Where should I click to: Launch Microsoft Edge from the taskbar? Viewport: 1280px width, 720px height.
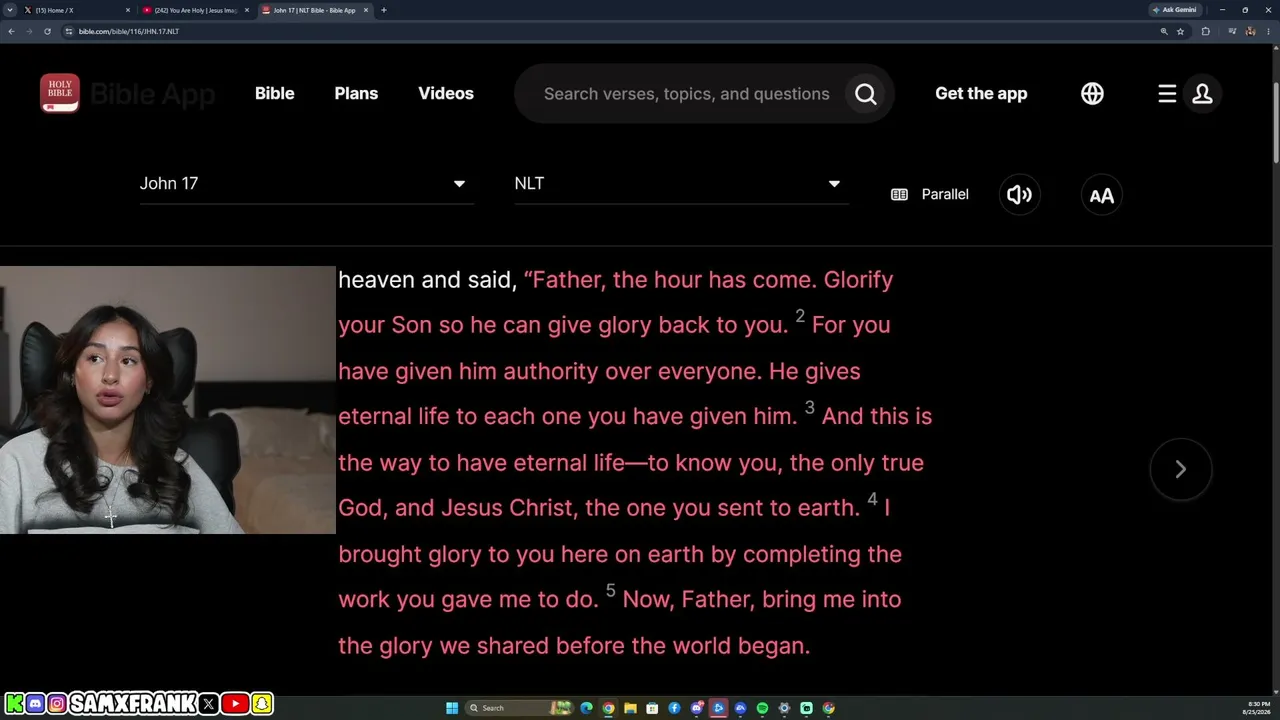(586, 708)
